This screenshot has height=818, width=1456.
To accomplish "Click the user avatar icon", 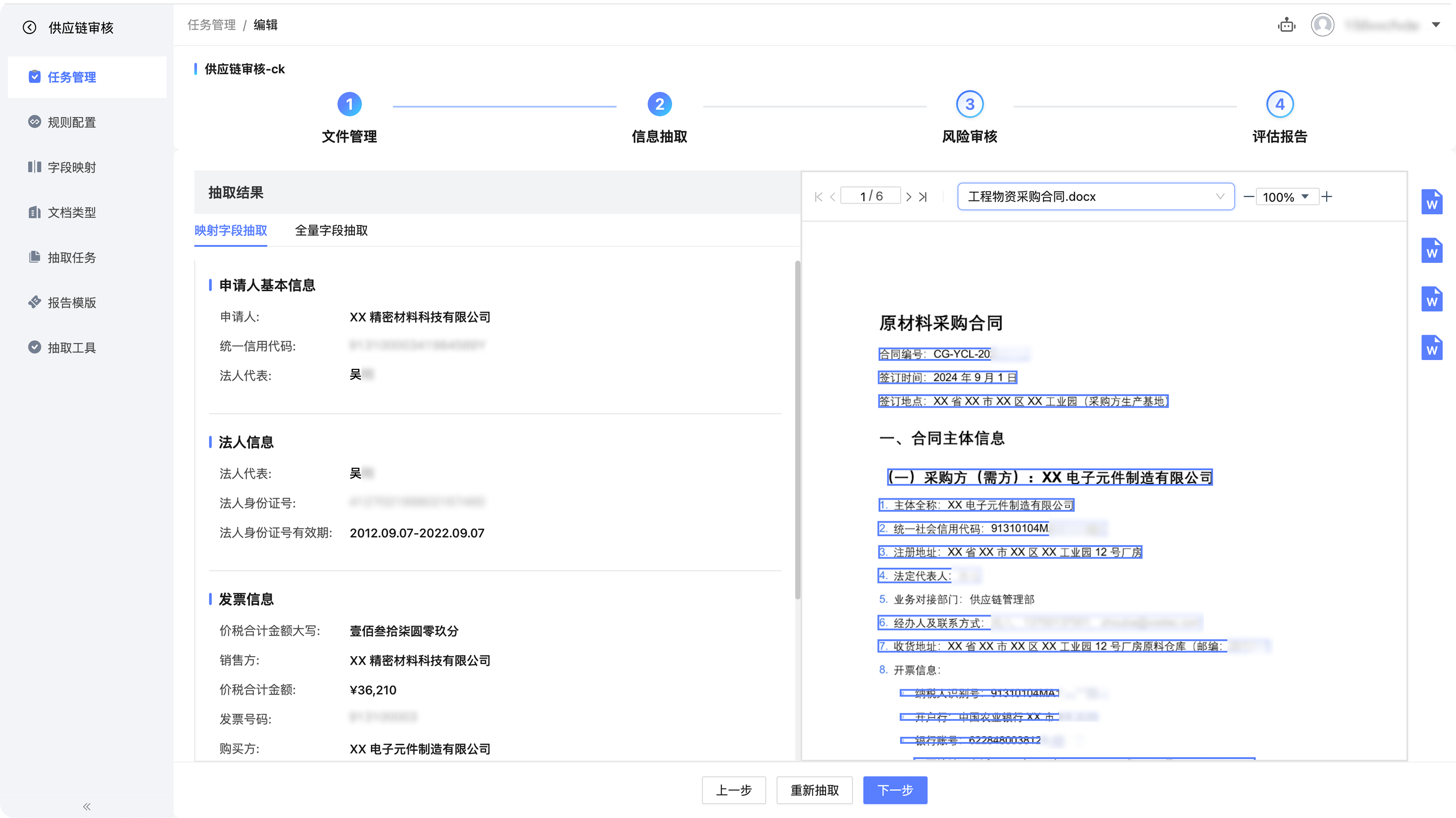I will (1323, 25).
